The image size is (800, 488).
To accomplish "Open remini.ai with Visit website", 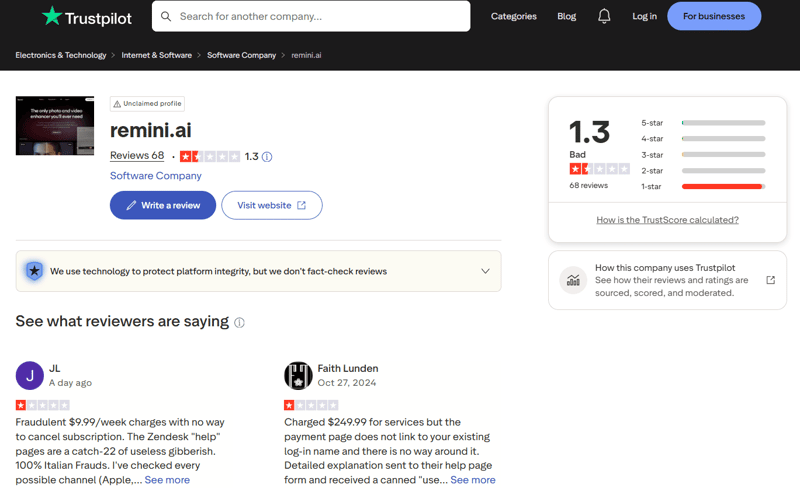I will (x=271, y=205).
